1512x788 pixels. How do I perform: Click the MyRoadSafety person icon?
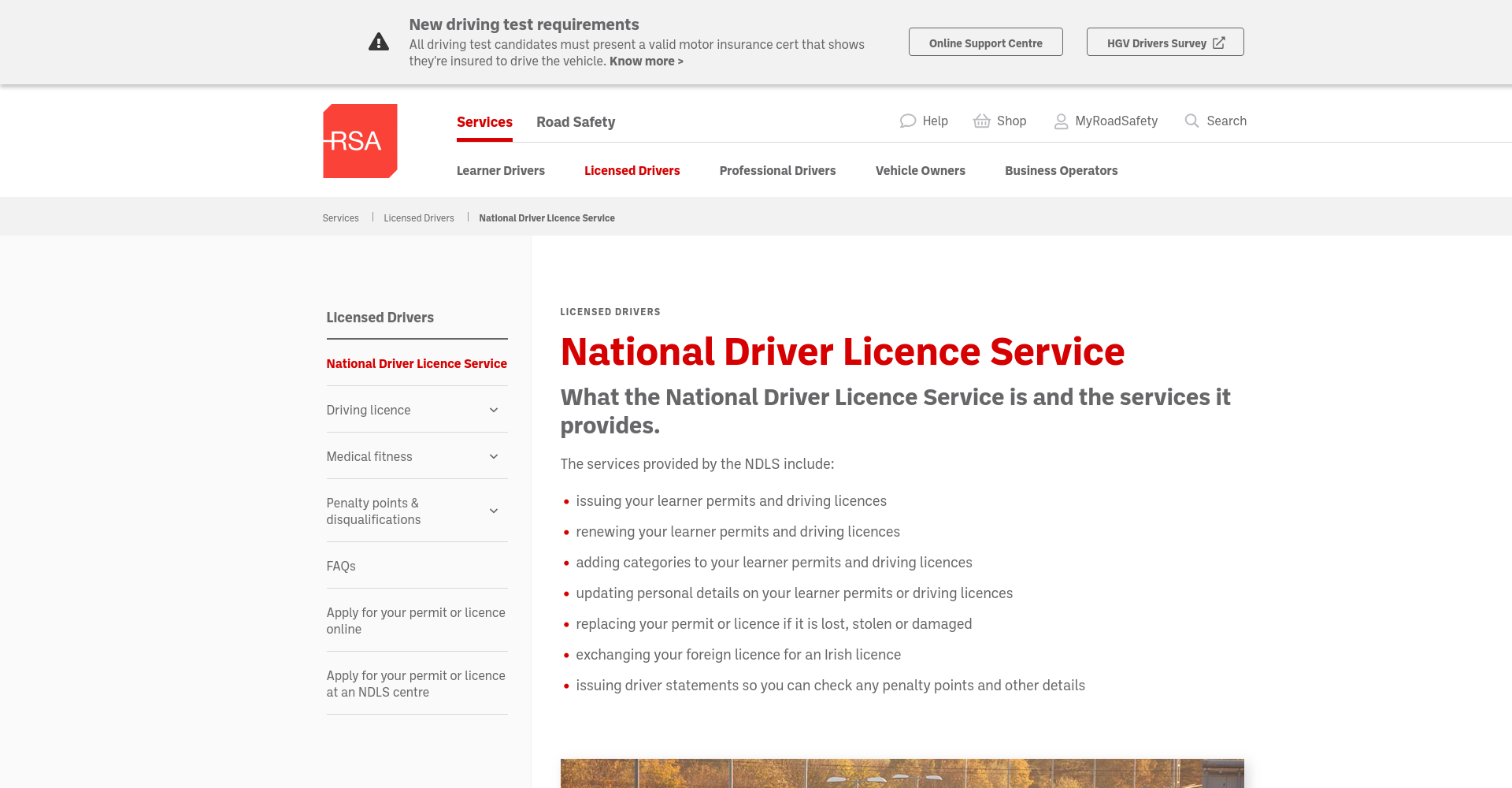click(1062, 121)
